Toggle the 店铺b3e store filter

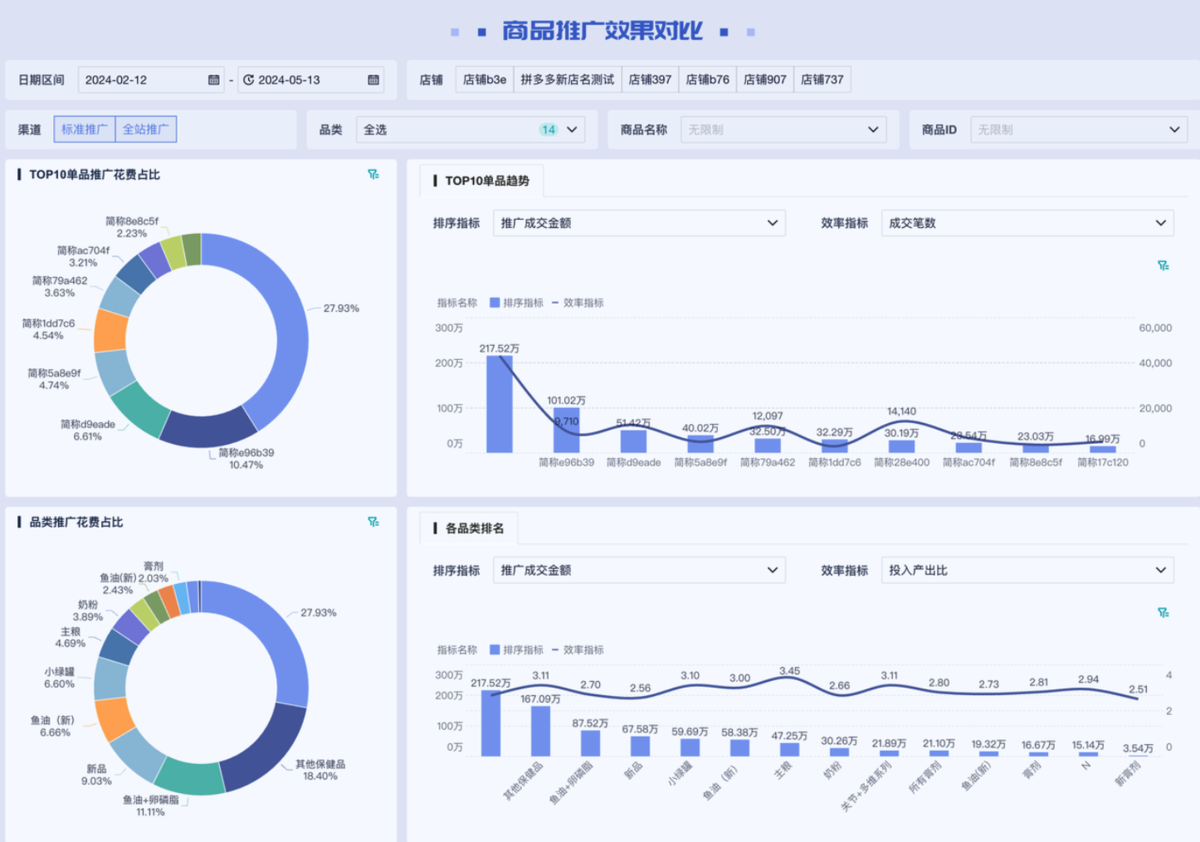point(484,80)
